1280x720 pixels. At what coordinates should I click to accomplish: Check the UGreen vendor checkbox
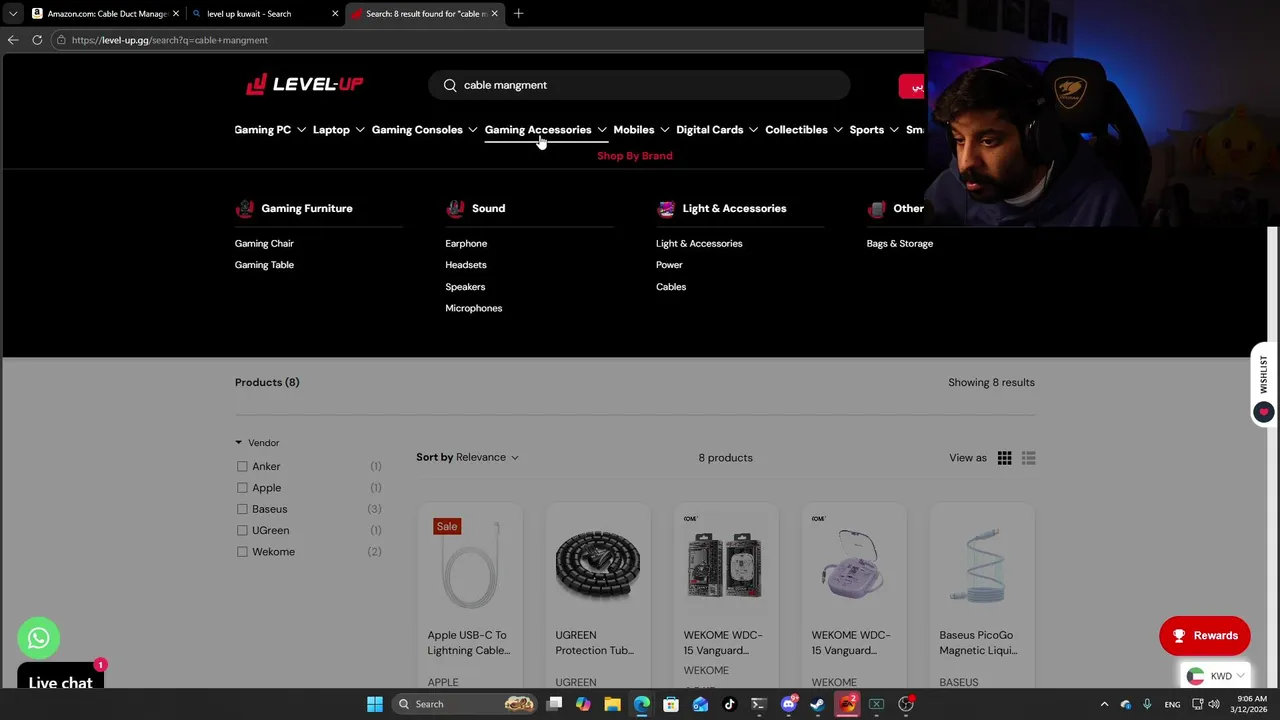(242, 530)
